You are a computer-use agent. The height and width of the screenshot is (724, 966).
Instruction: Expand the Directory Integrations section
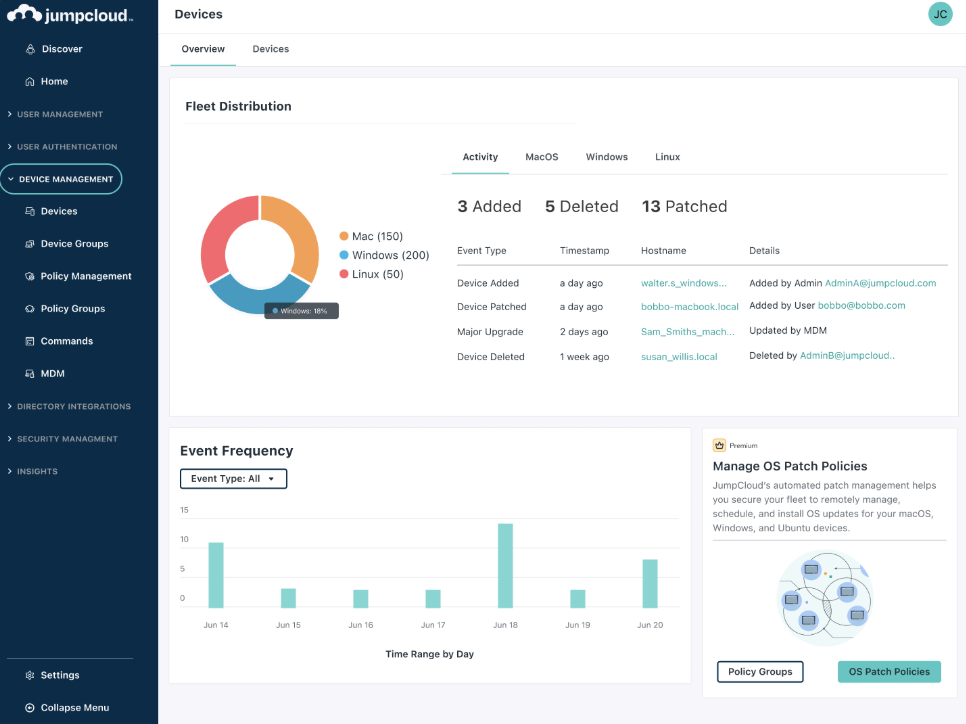[x=69, y=407]
